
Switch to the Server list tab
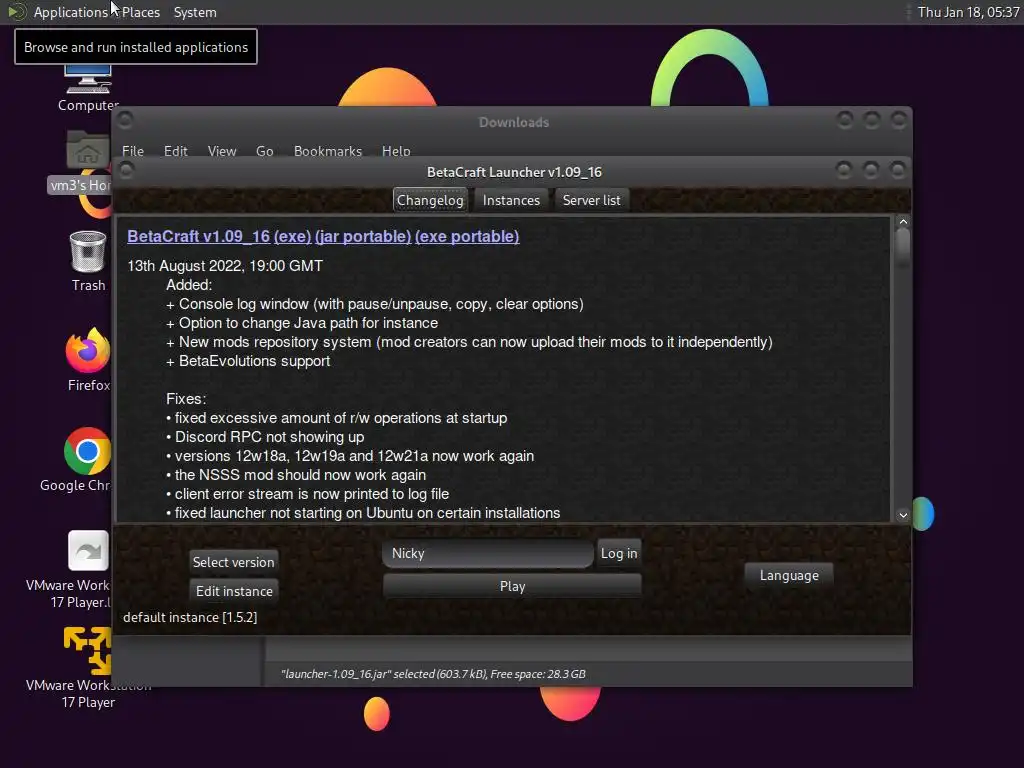coord(592,200)
